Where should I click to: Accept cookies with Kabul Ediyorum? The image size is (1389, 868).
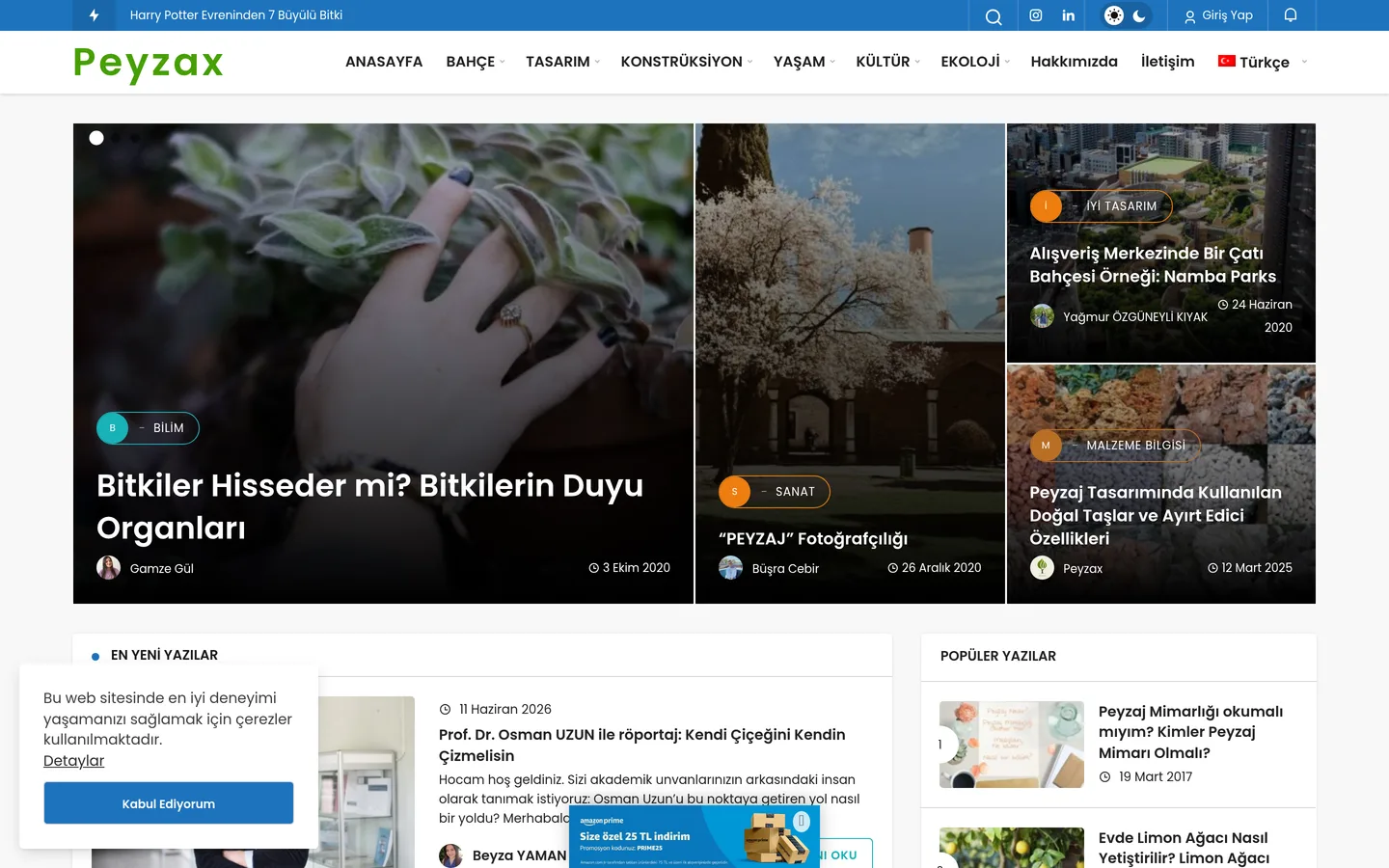[x=169, y=803]
